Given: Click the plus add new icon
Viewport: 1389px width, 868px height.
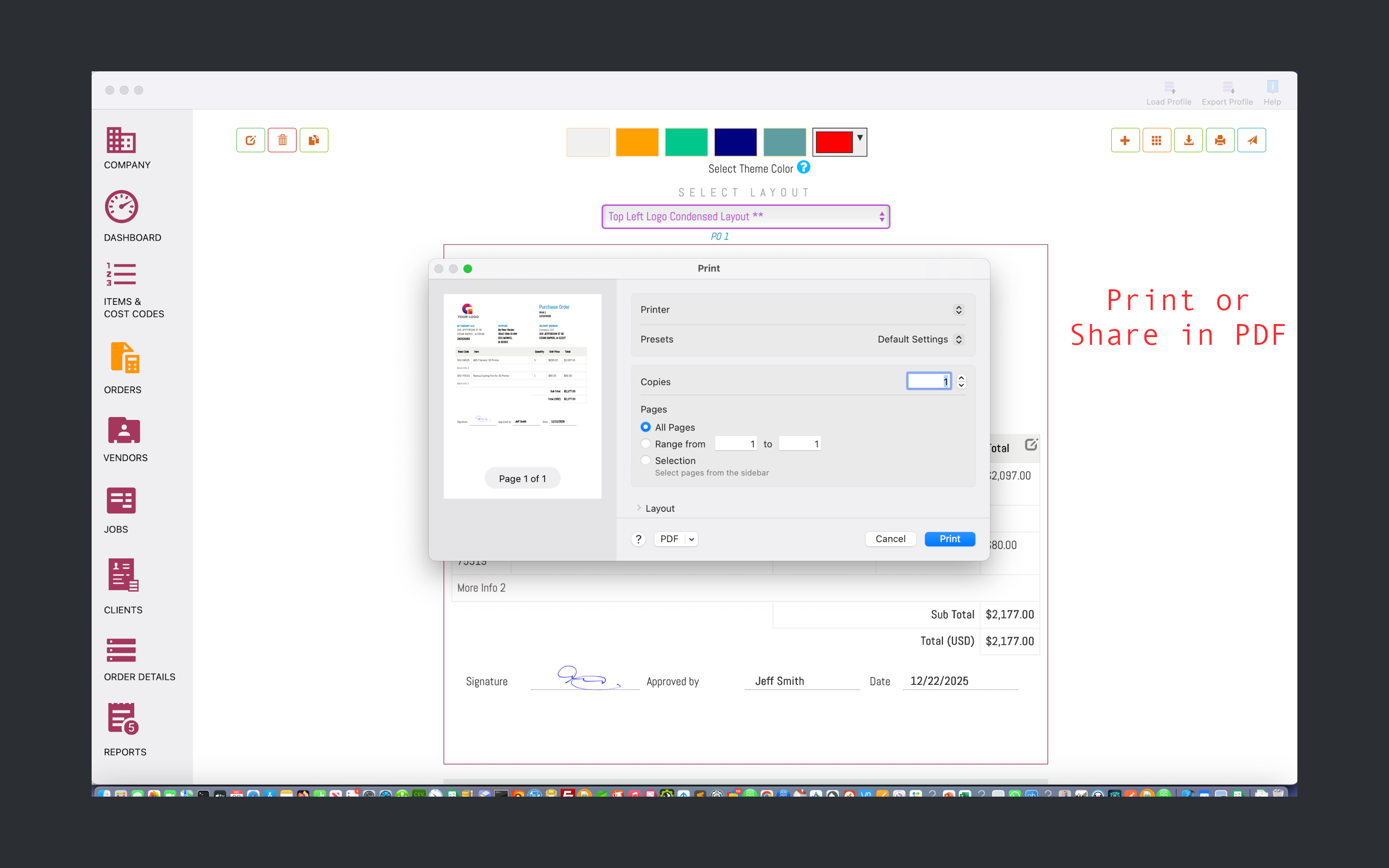Looking at the screenshot, I should (x=1125, y=140).
